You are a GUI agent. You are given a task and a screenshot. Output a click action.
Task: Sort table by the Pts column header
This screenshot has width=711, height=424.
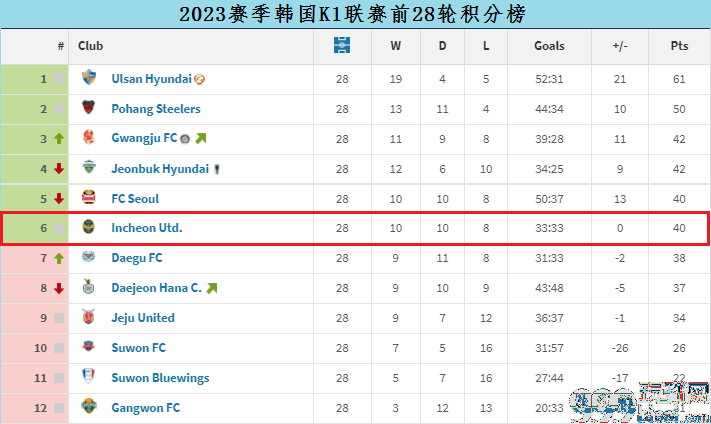[679, 46]
